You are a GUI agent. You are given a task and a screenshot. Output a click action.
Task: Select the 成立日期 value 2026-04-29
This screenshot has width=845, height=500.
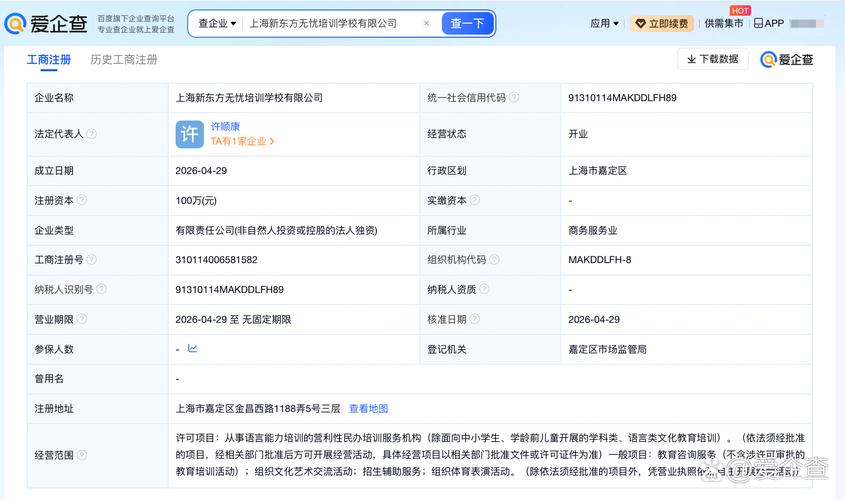click(x=201, y=171)
